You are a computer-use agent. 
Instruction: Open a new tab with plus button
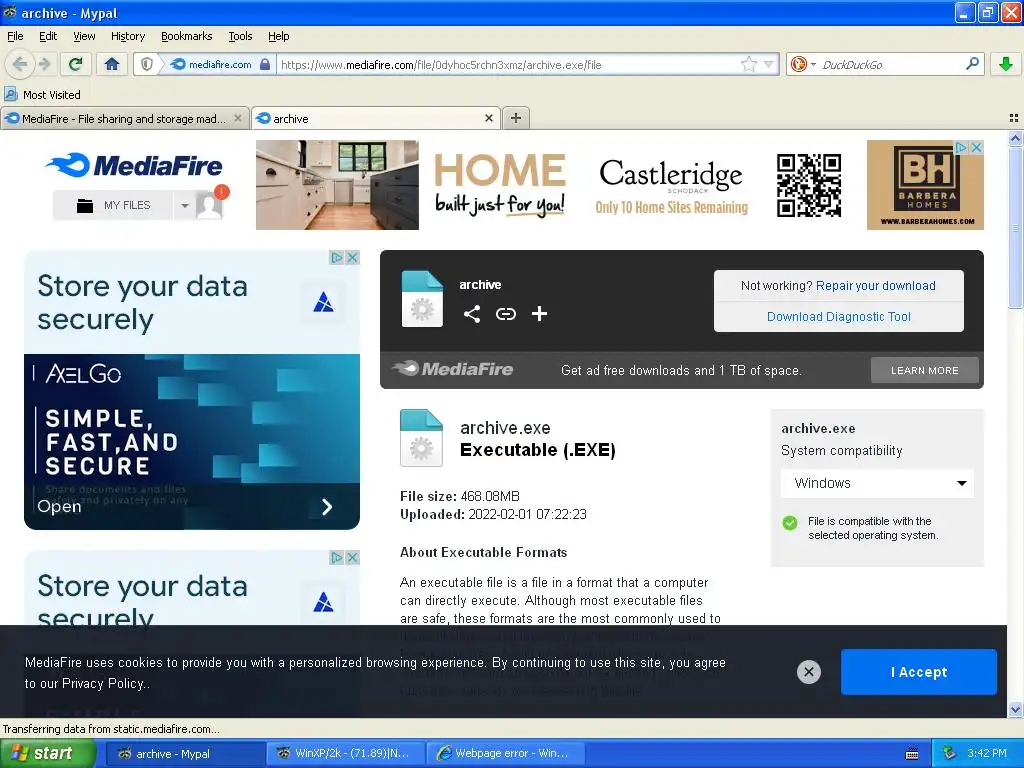tap(516, 118)
